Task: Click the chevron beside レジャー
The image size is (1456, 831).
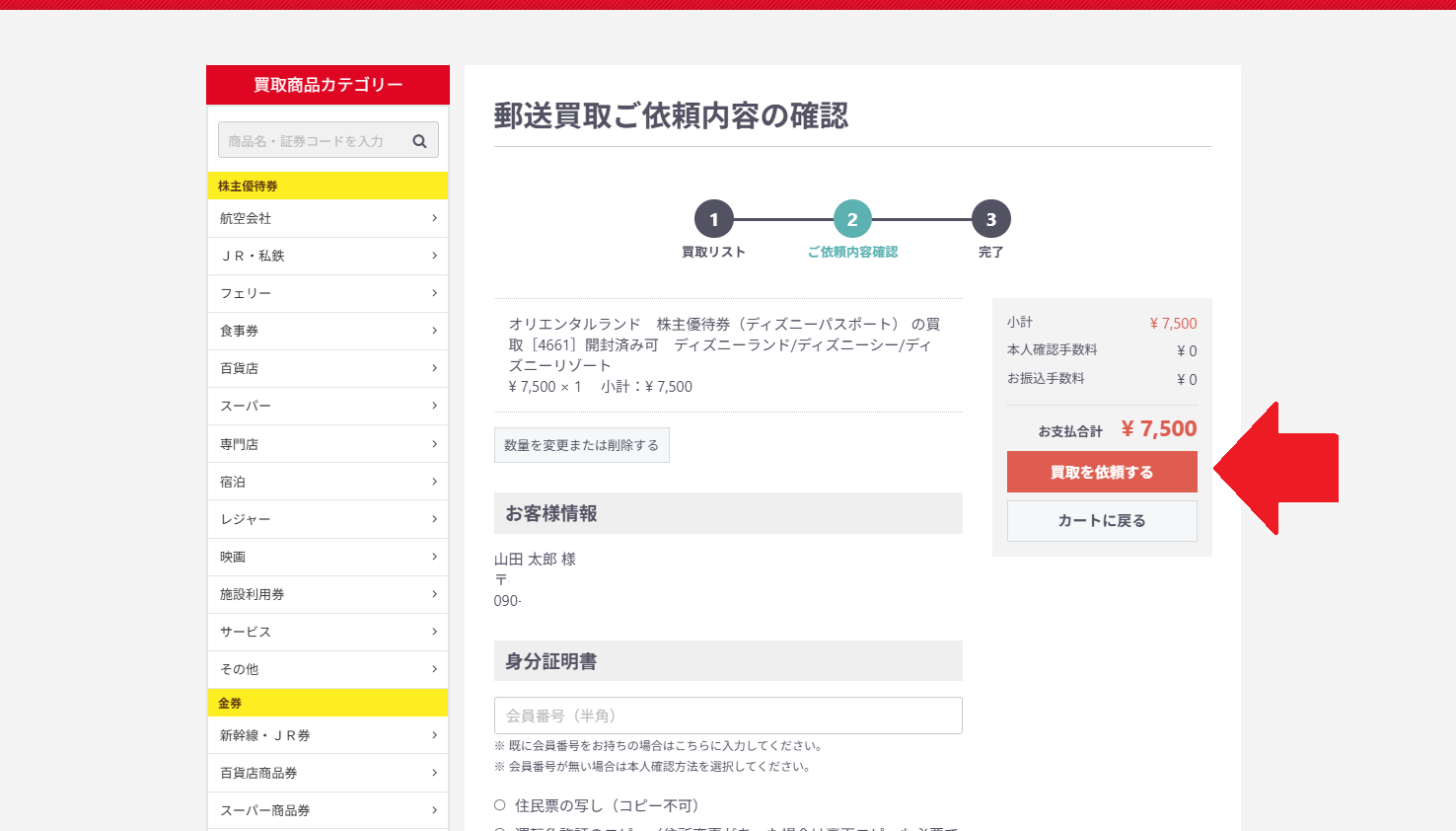Action: (434, 519)
